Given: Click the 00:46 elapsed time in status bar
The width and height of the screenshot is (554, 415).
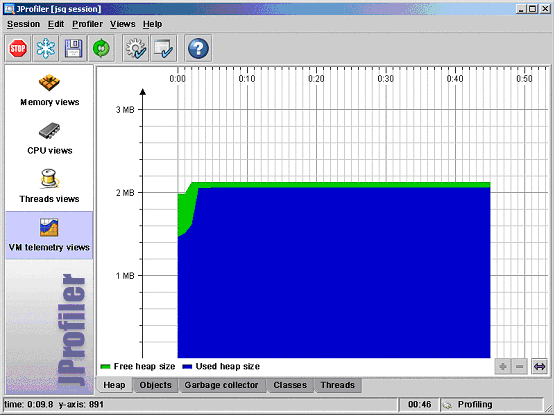Looking at the screenshot, I should 419,404.
